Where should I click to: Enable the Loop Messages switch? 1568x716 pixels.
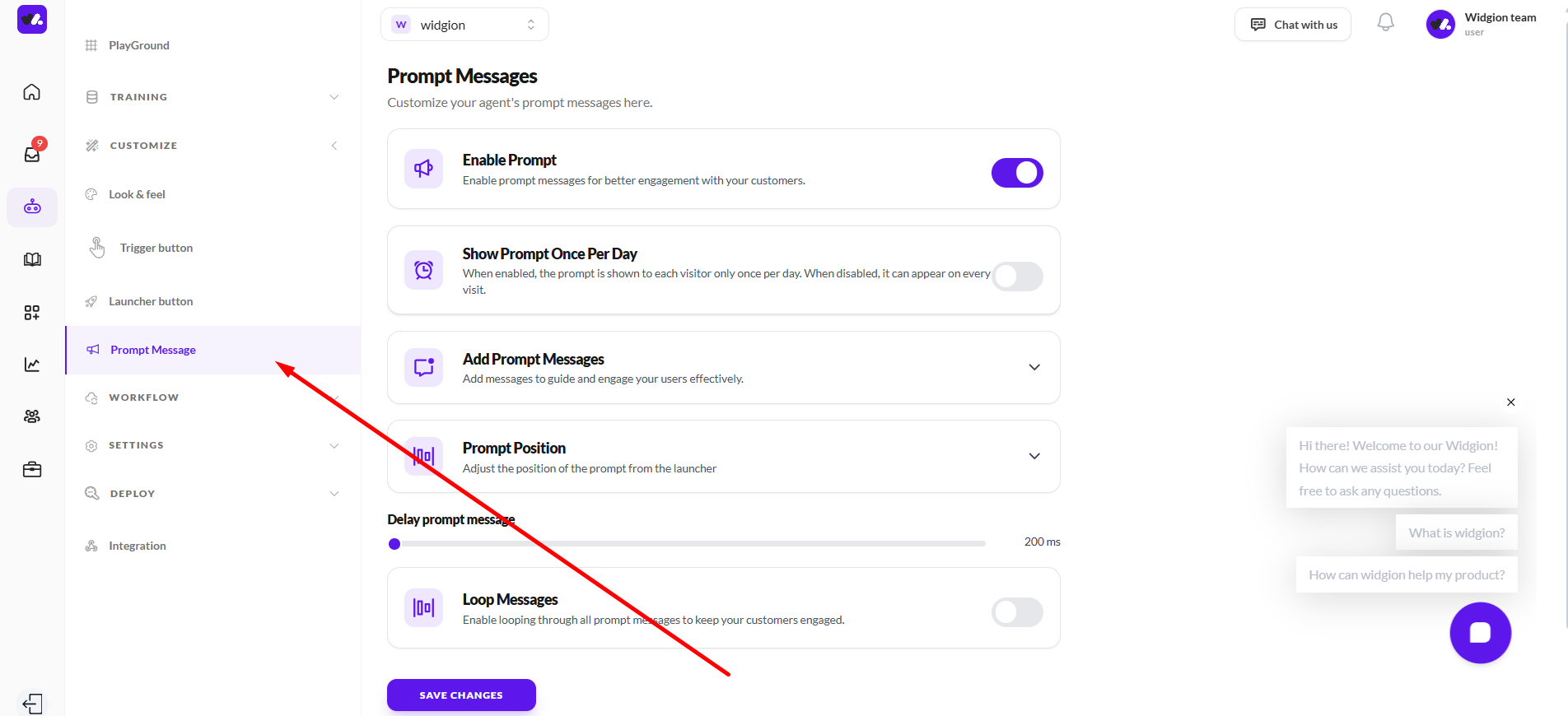click(x=1017, y=612)
